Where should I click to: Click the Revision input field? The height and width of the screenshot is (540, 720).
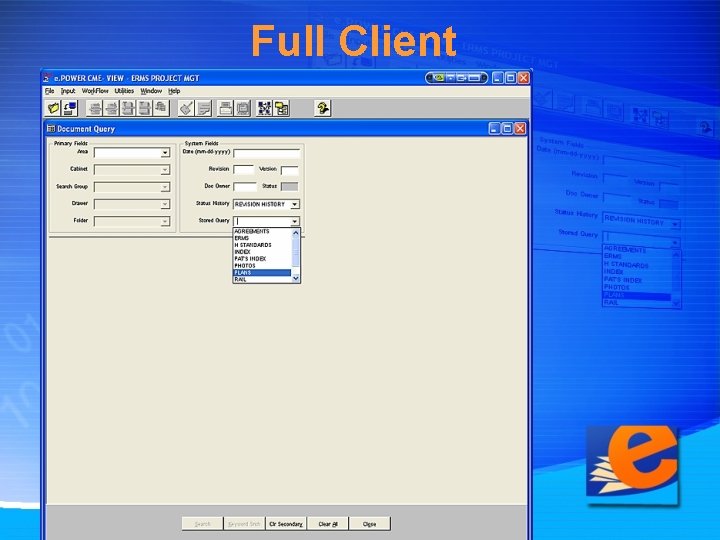(243, 170)
